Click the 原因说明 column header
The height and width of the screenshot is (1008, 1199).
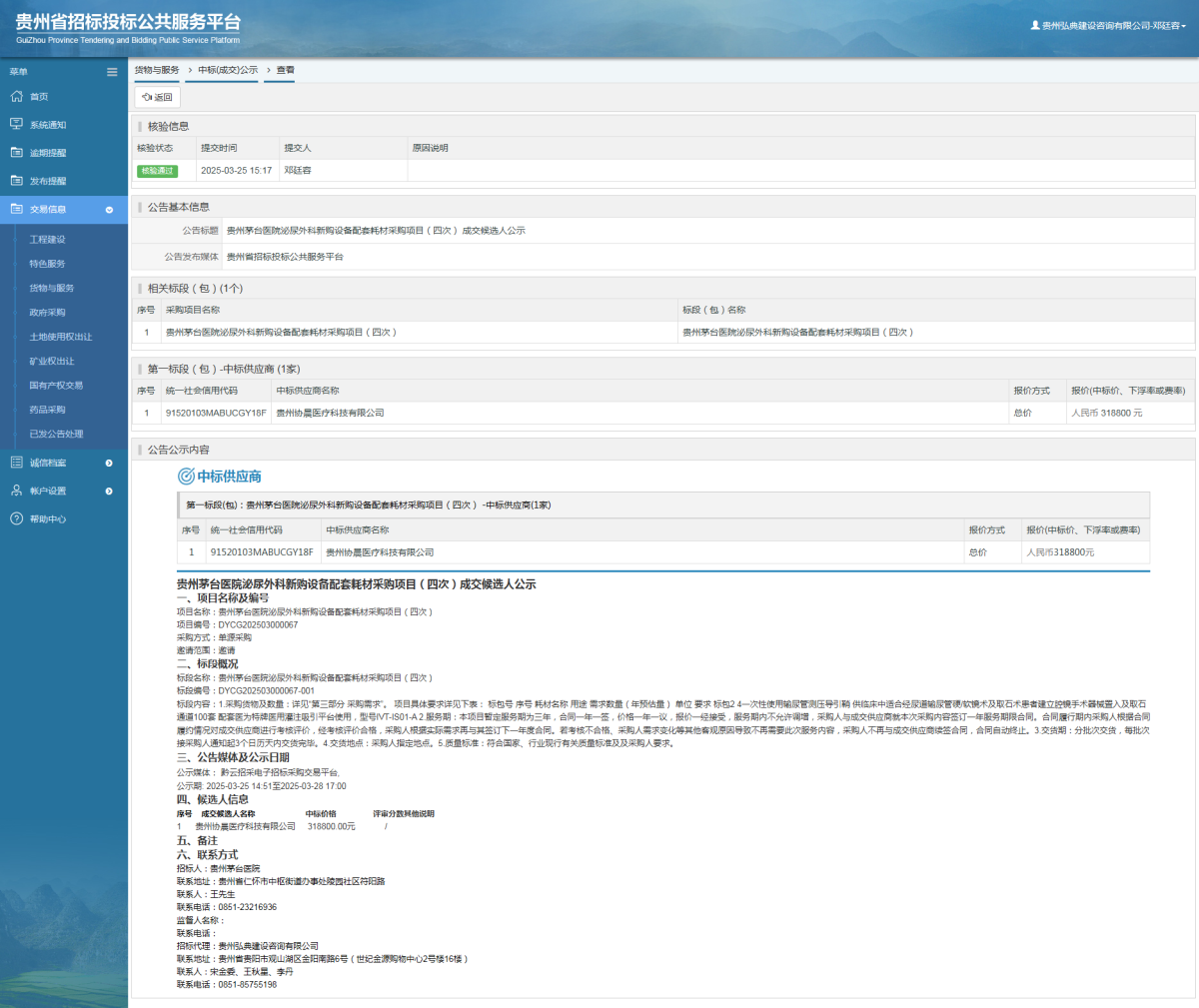tap(431, 148)
